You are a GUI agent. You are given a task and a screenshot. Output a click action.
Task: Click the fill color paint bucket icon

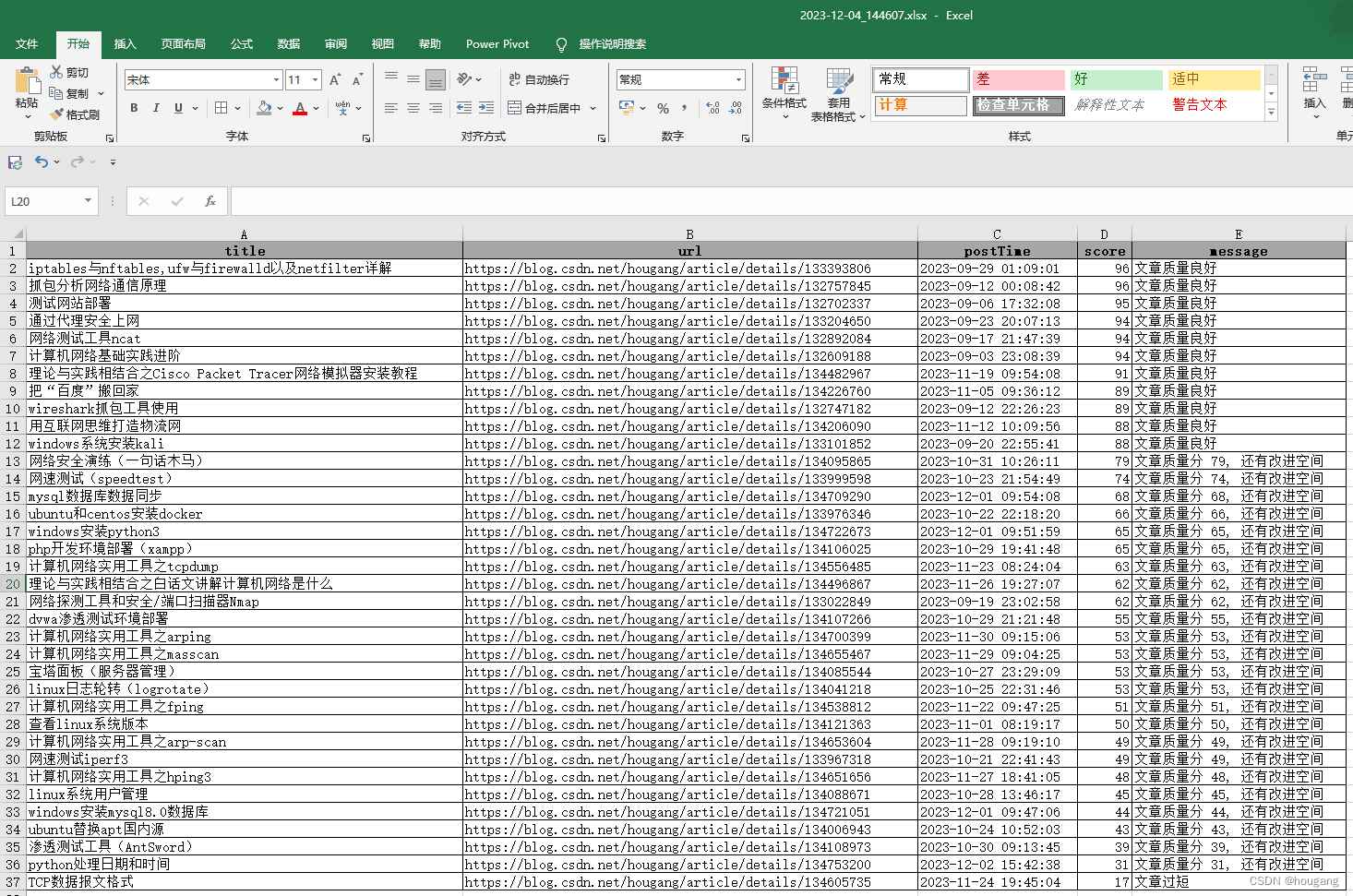coord(264,108)
